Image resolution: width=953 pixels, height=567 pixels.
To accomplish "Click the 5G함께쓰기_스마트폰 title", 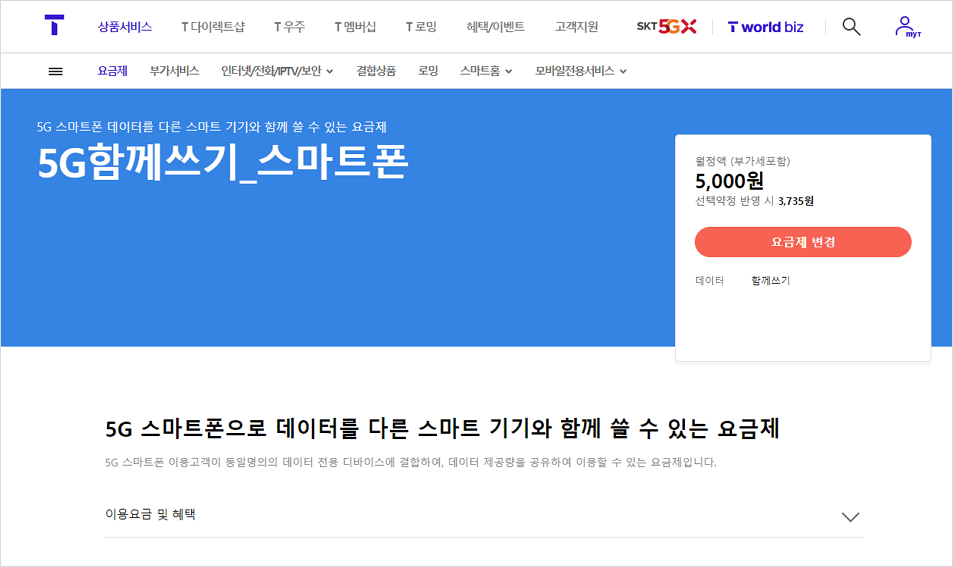I will pyautogui.click(x=223, y=163).
